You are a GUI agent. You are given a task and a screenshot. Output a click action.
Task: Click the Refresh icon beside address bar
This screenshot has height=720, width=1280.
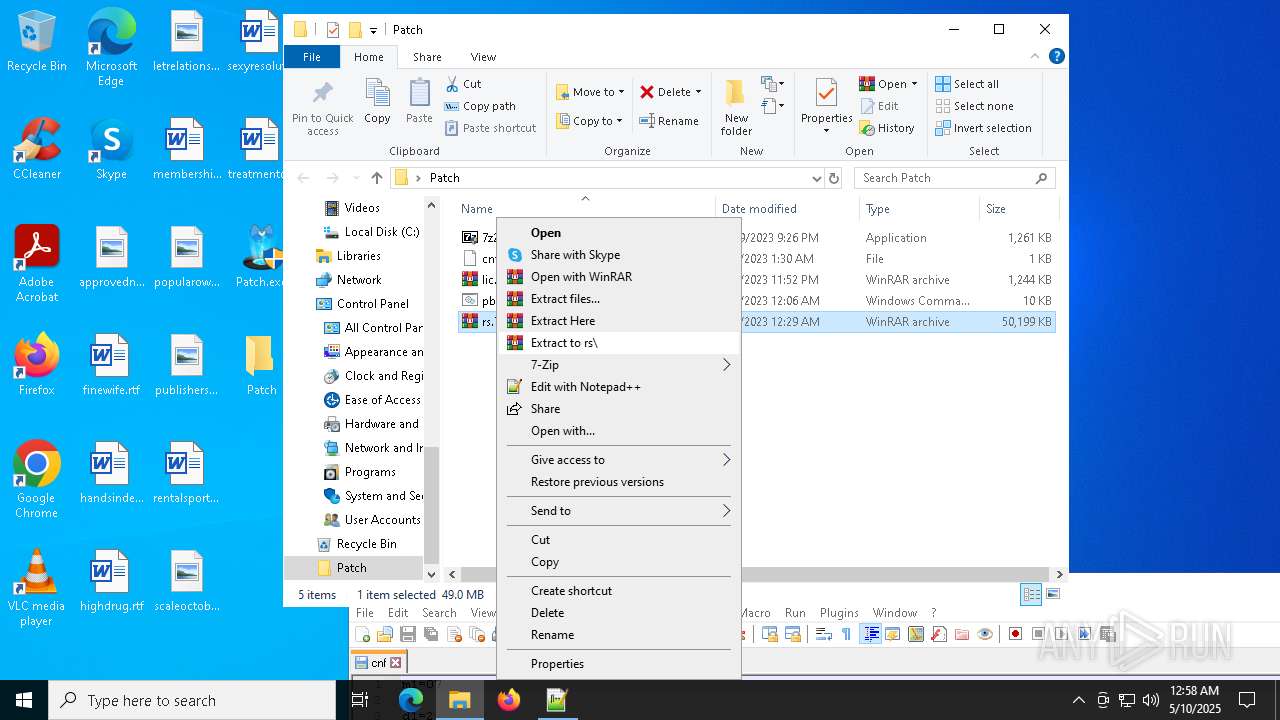(x=834, y=178)
